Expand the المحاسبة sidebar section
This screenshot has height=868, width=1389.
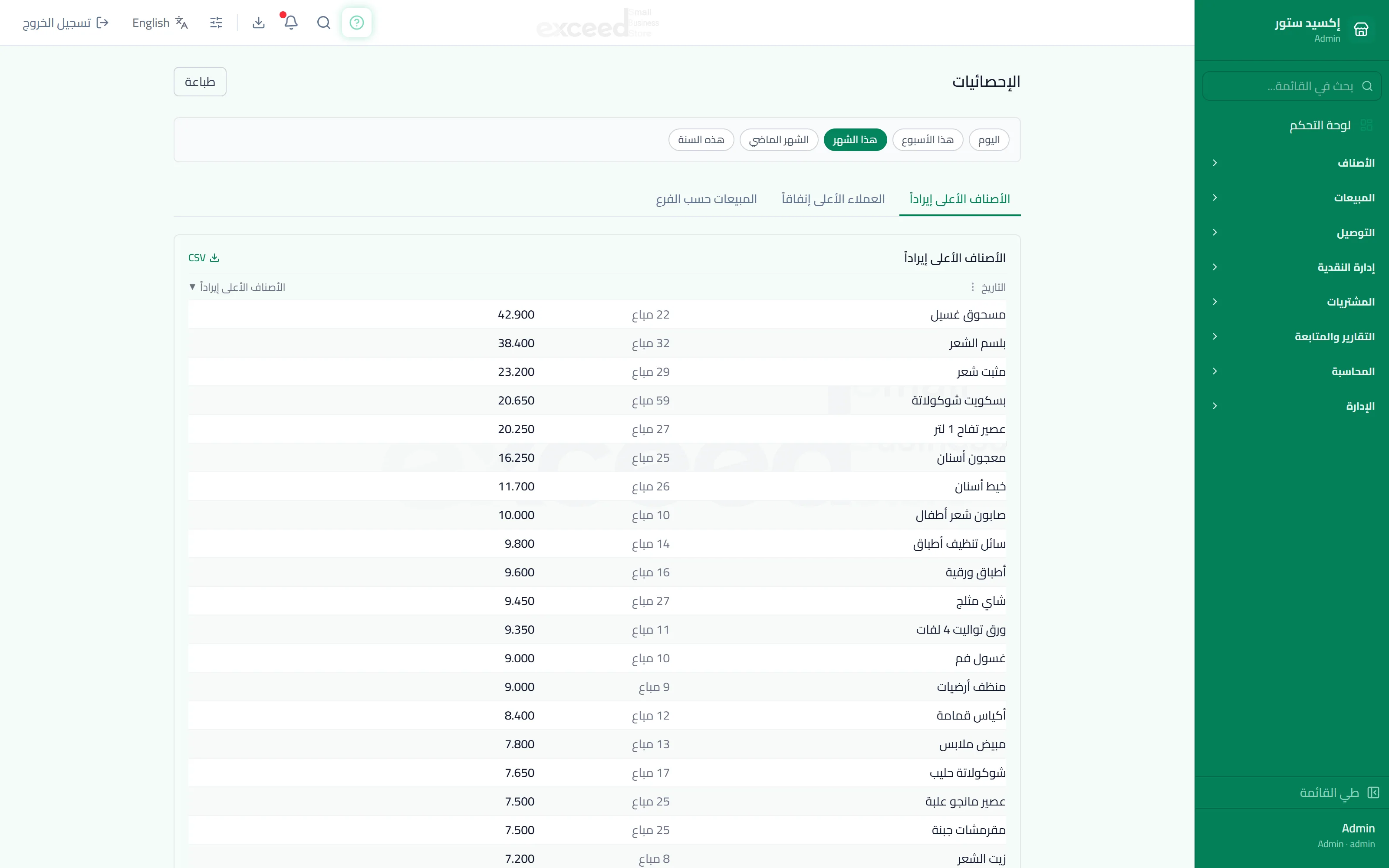tap(1291, 372)
